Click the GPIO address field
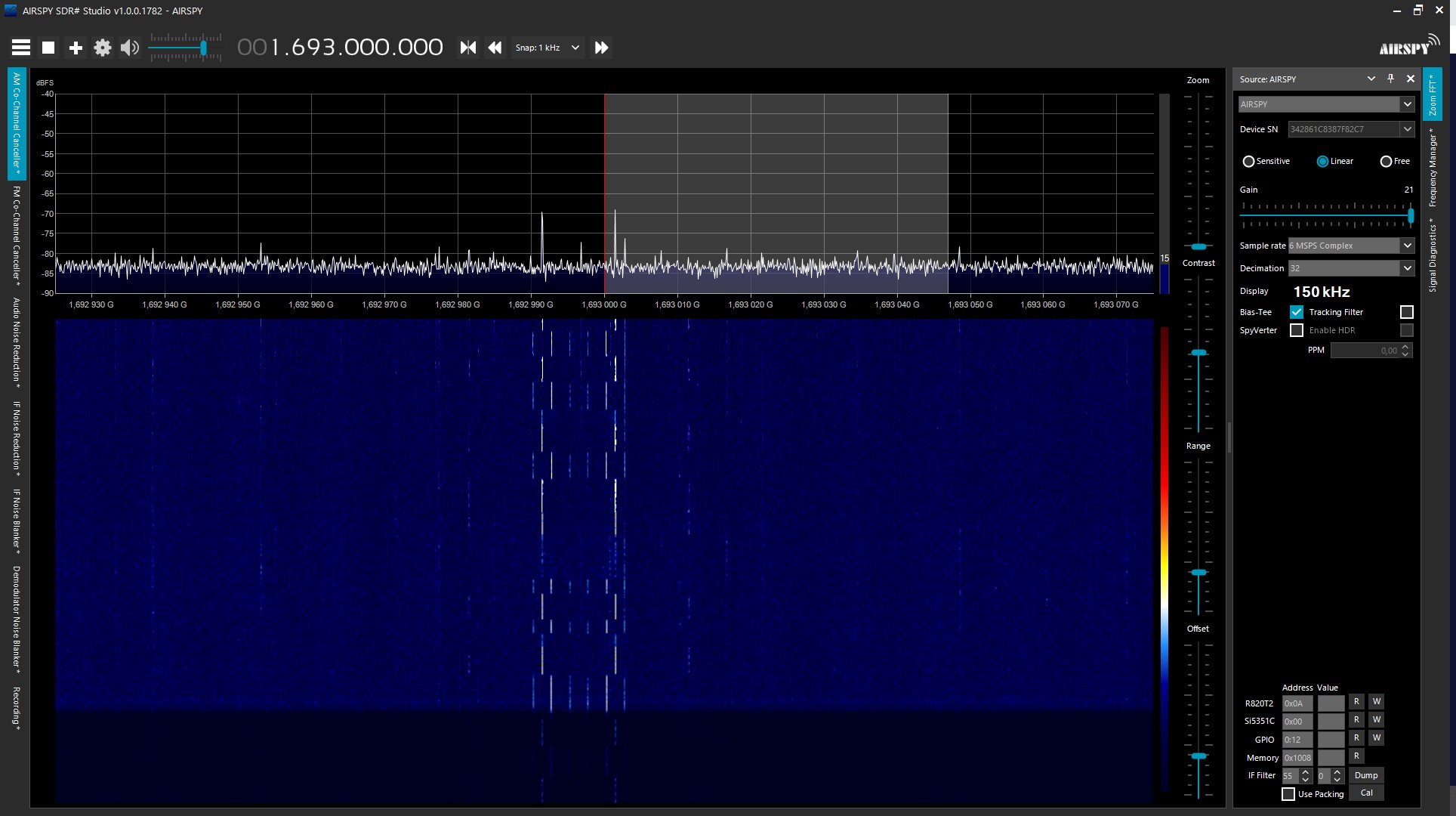 click(1297, 740)
